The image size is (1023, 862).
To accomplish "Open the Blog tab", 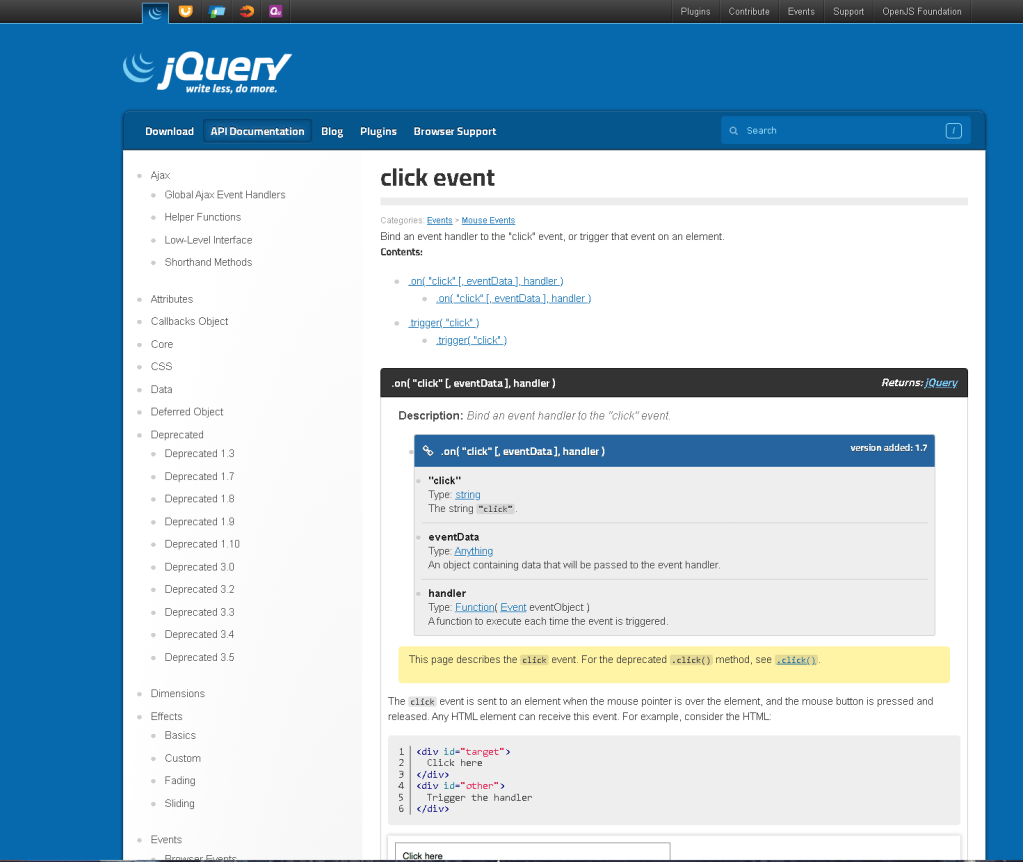I will (331, 131).
